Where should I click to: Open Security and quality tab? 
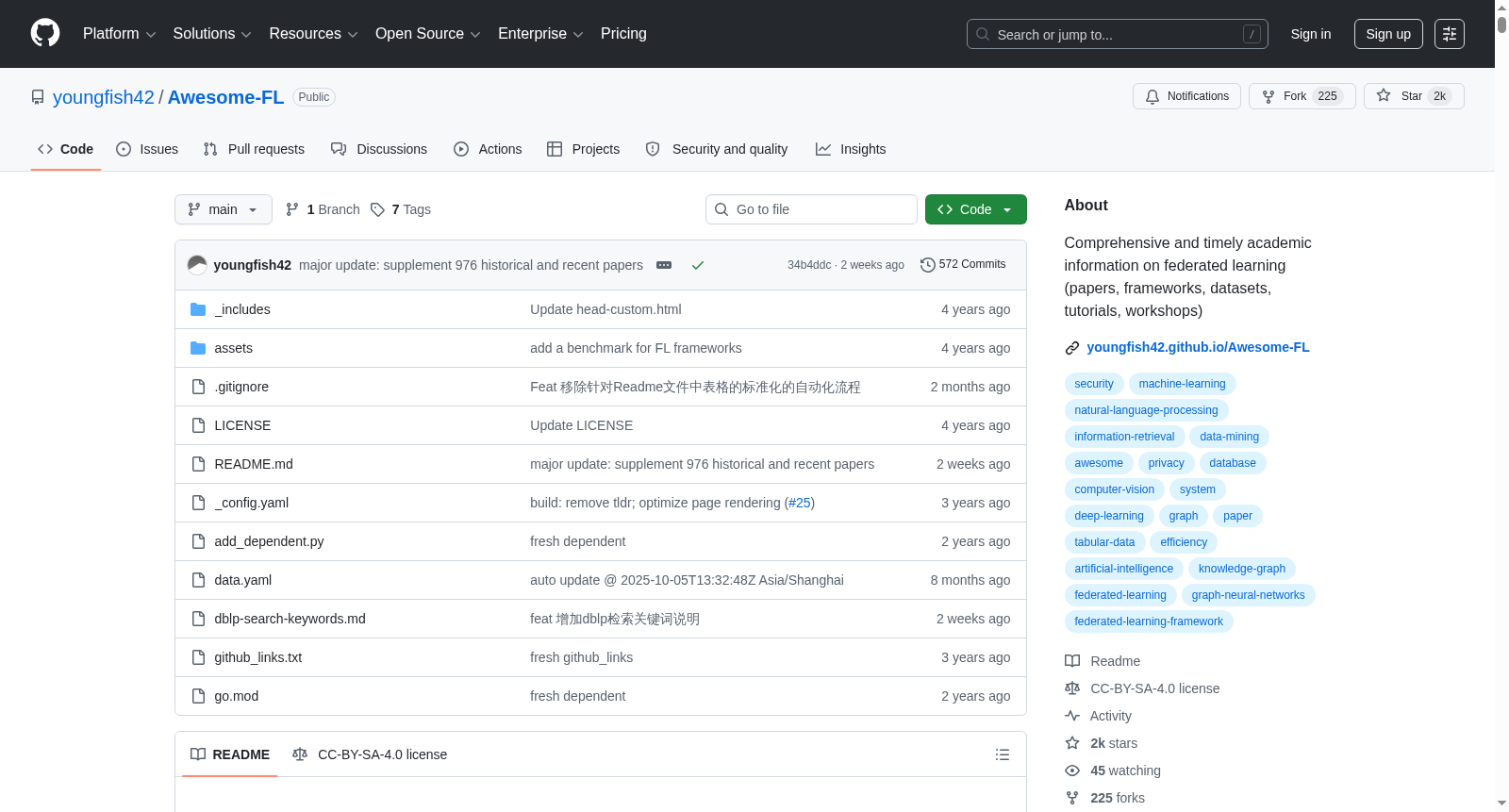(x=717, y=149)
